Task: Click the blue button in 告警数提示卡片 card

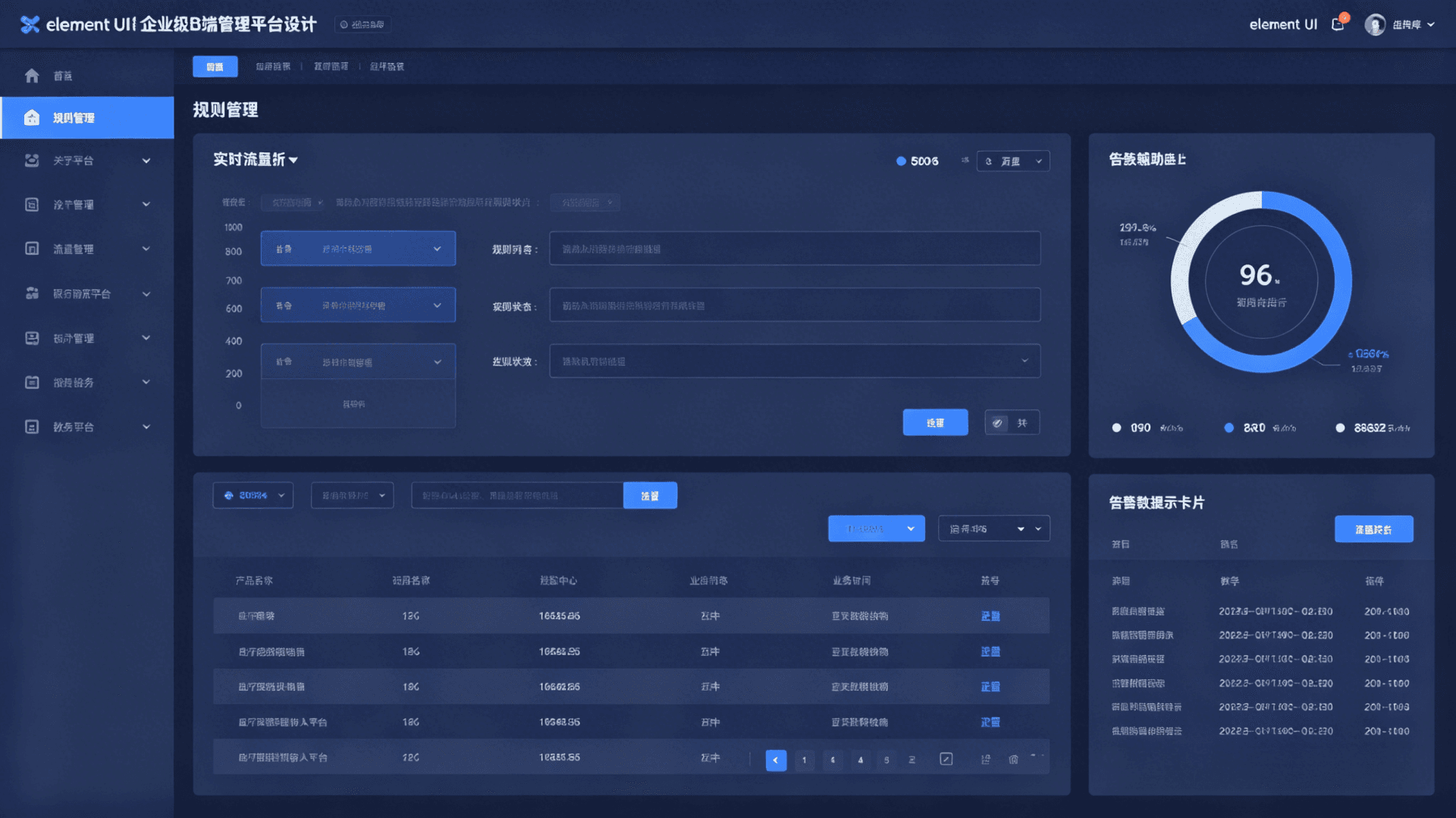Action: tap(1373, 529)
